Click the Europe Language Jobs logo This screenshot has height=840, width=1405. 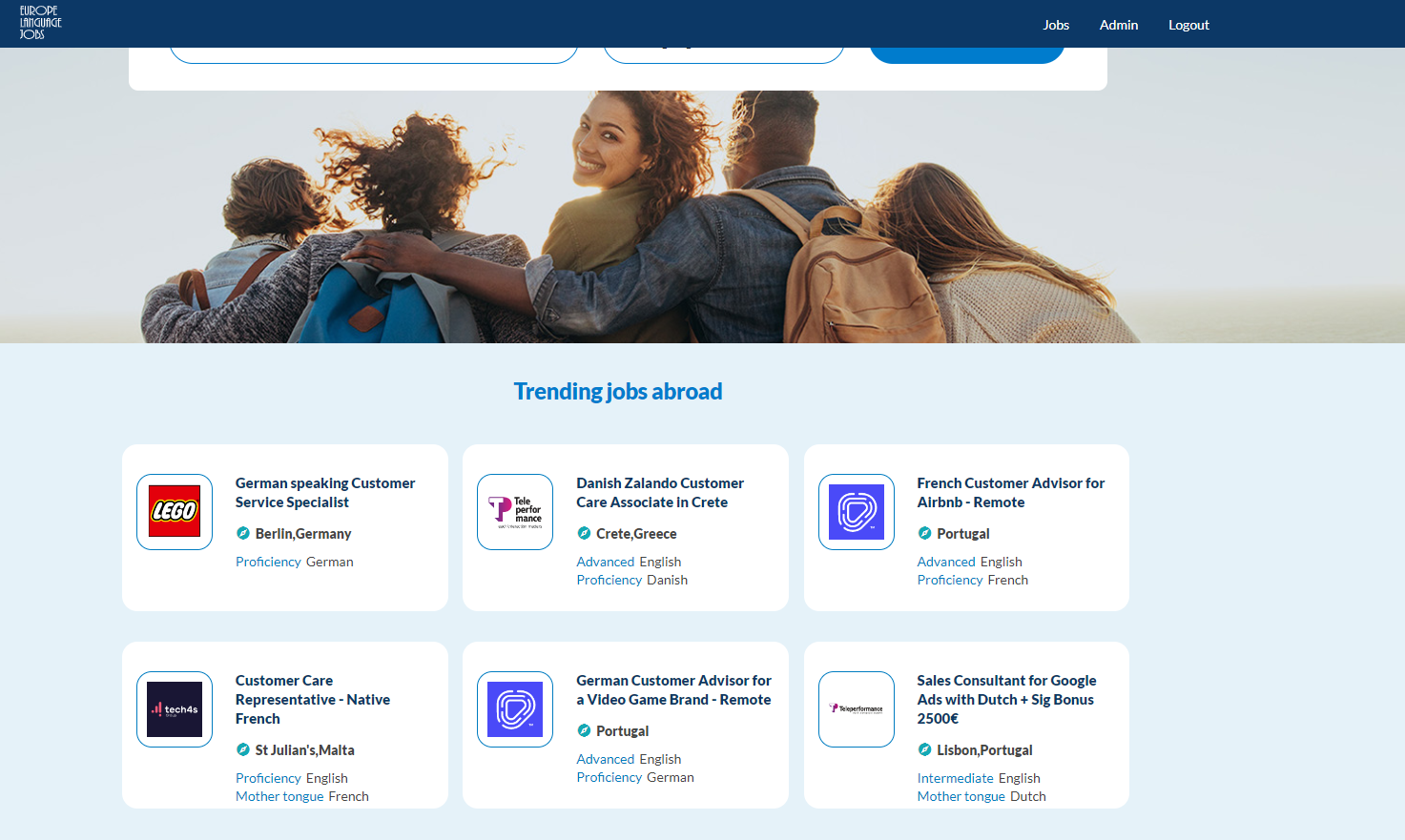[40, 23]
